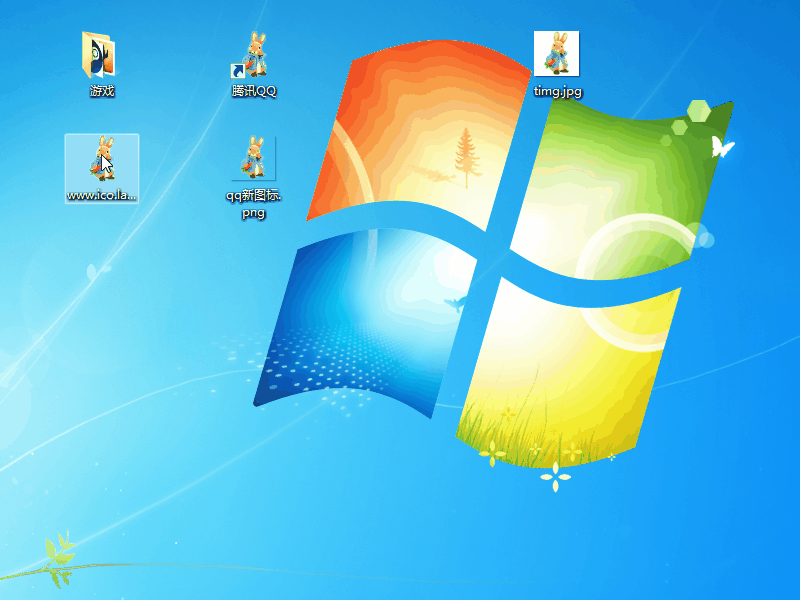Viewport: 800px width, 600px height.
Task: Click the 游戏 folder label text
Action: point(102,91)
